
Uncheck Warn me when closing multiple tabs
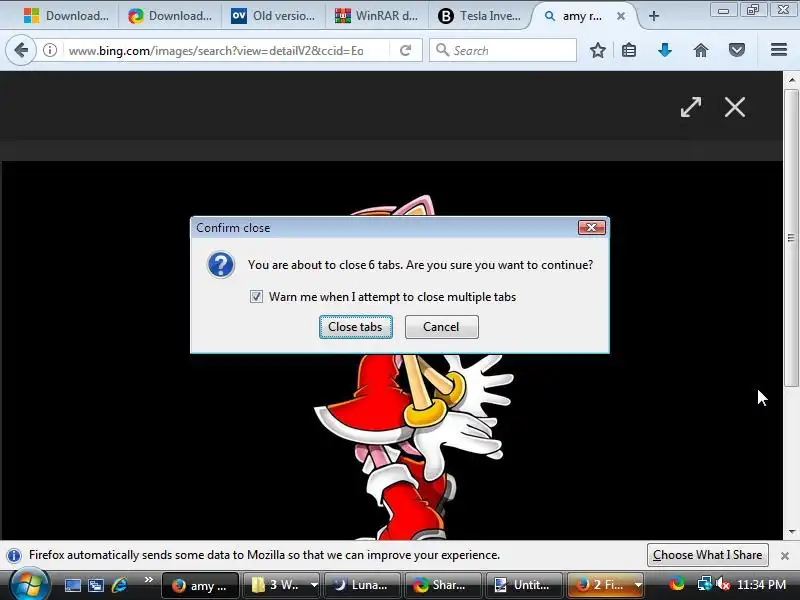256,296
